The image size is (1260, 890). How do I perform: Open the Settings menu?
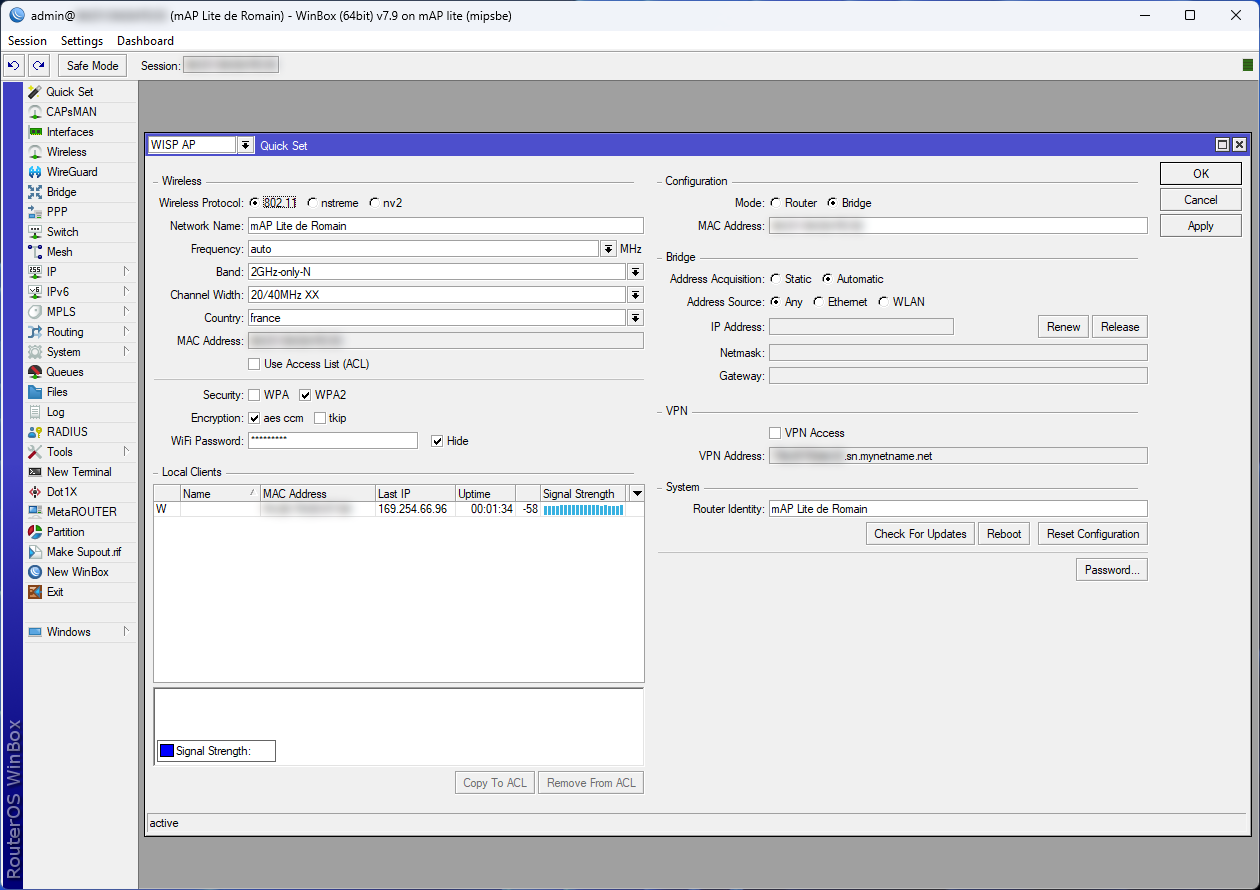tap(81, 41)
